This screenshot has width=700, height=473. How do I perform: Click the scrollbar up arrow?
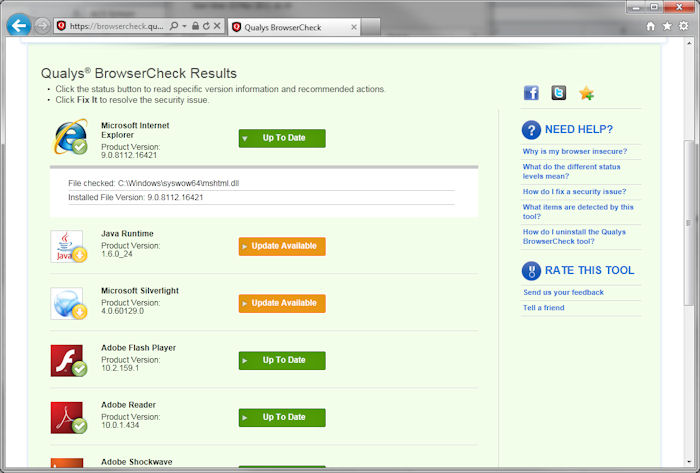point(689,43)
